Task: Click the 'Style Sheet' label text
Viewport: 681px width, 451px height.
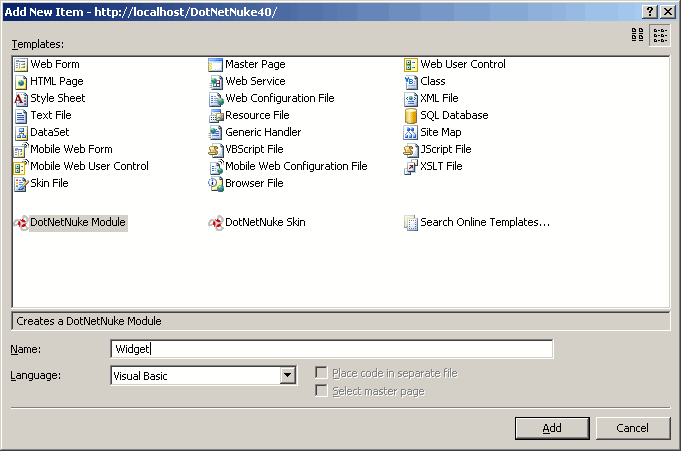Action: coord(58,98)
